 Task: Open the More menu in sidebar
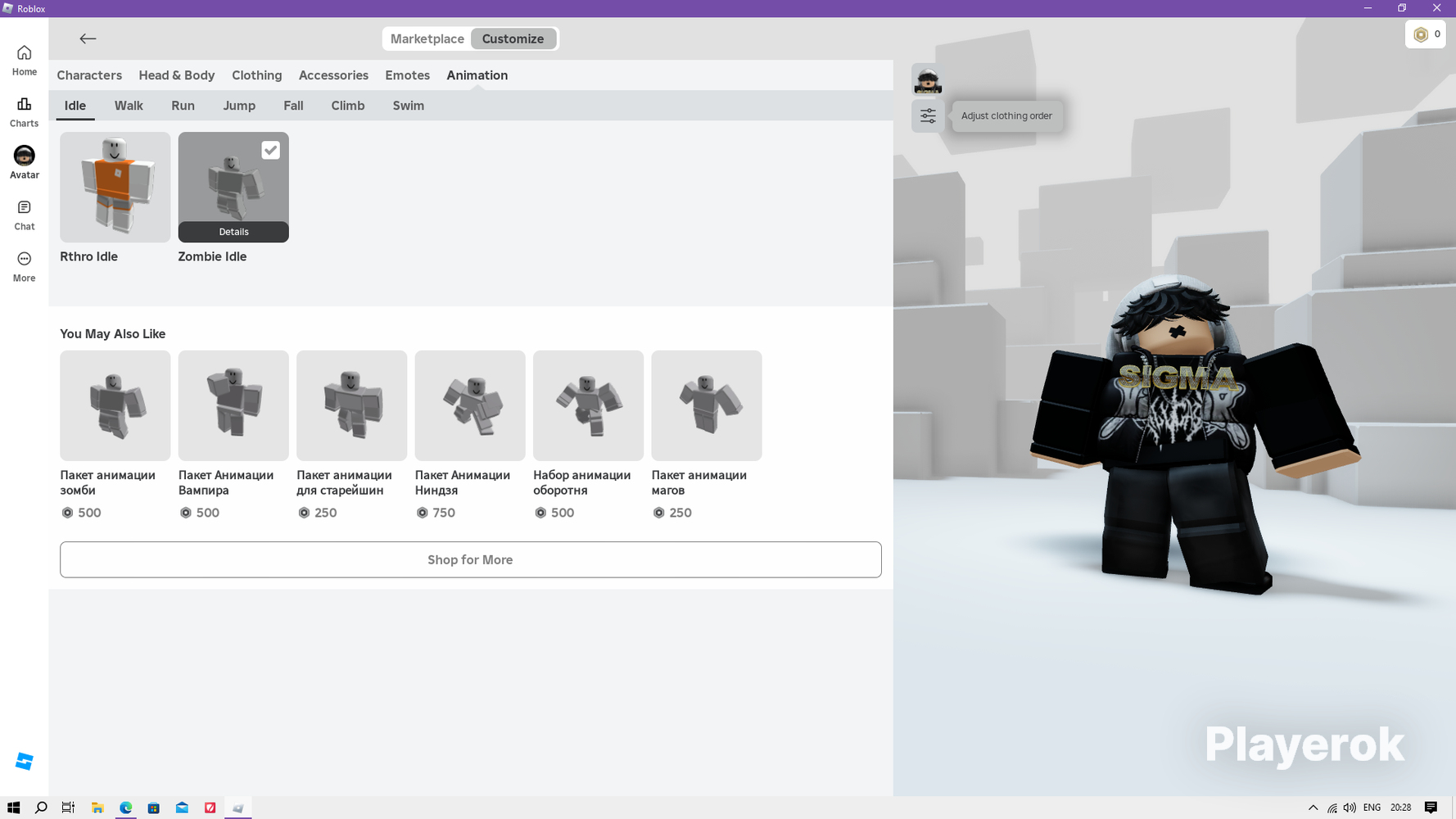pyautogui.click(x=24, y=267)
